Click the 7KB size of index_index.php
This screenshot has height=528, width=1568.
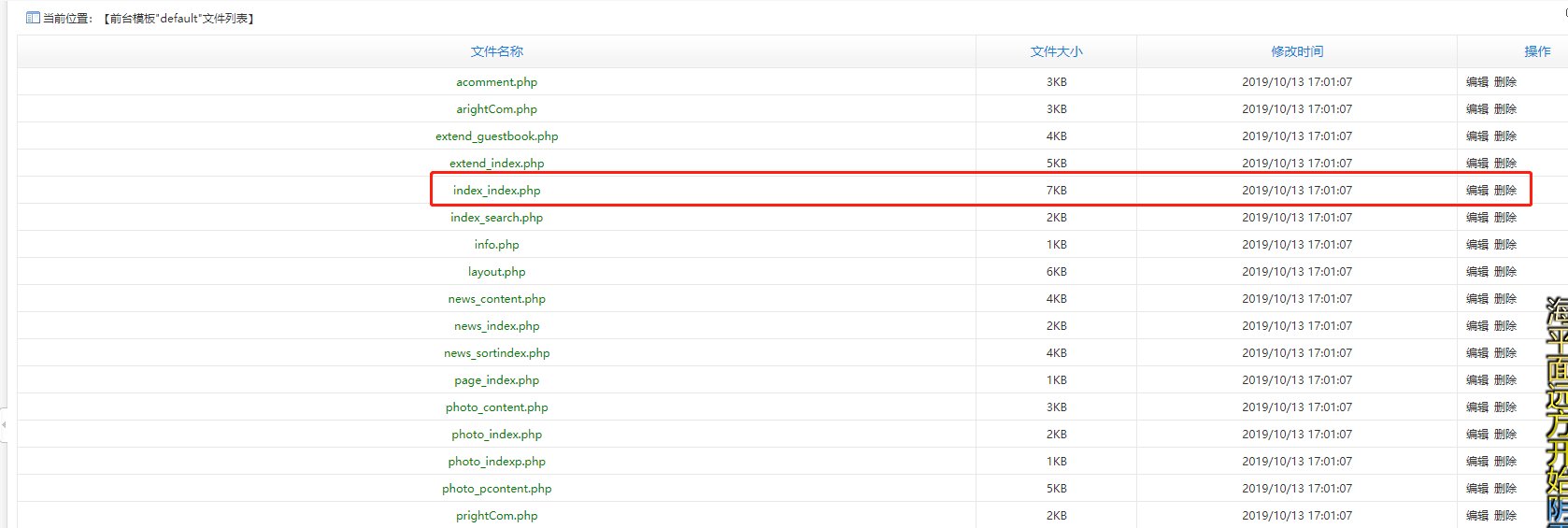point(1056,191)
